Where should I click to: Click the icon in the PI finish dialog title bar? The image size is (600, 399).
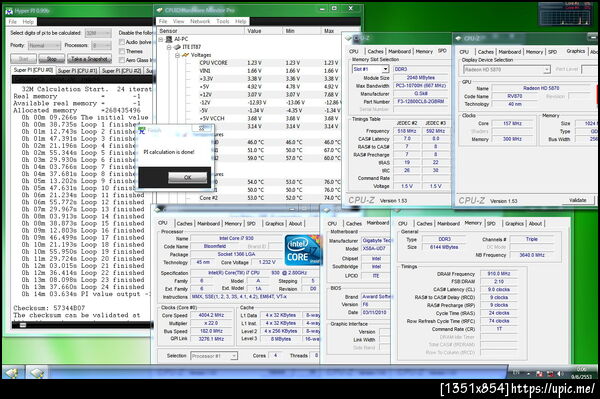142,130
